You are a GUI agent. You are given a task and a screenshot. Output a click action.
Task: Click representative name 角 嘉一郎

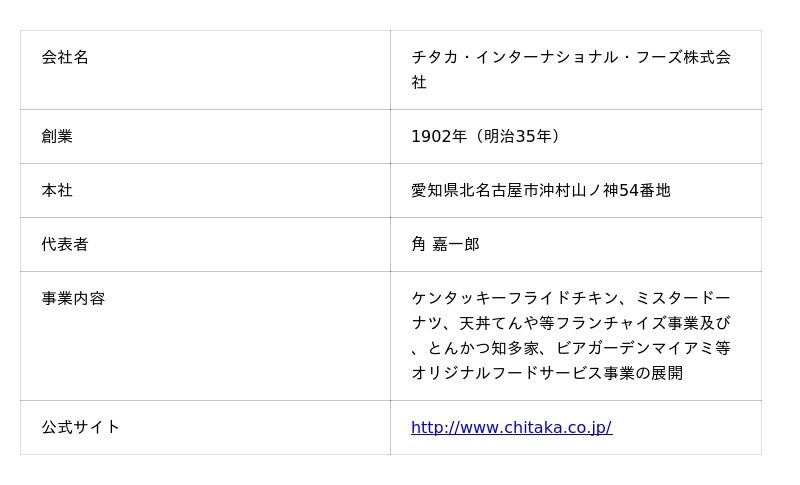tap(446, 245)
